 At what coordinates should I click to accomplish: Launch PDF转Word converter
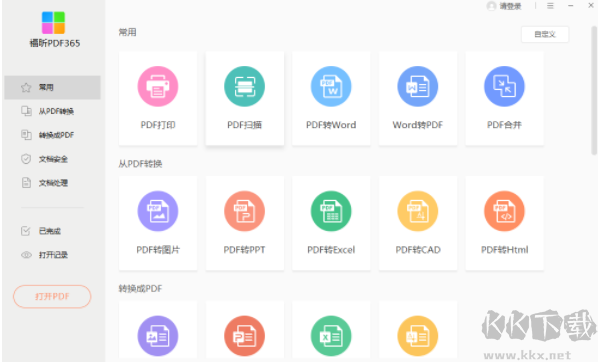coord(331,98)
